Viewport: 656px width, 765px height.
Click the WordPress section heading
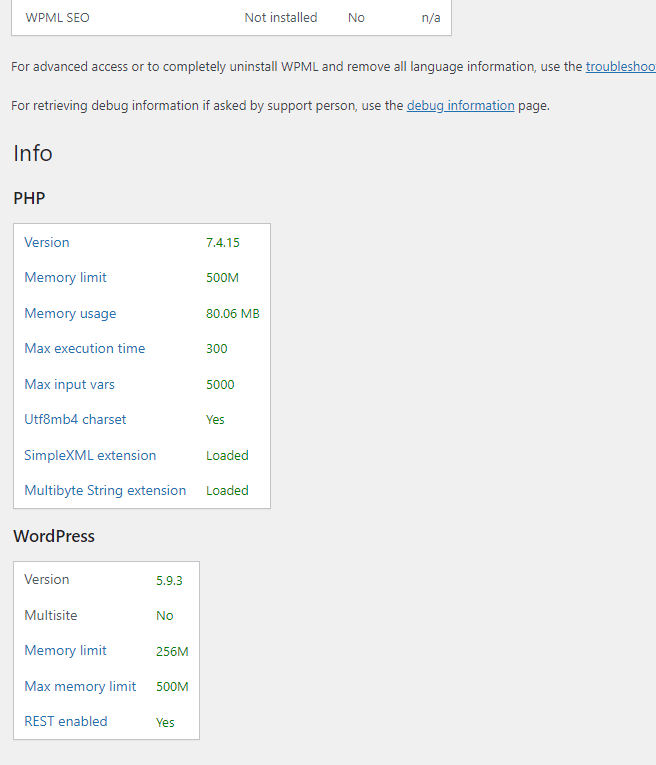click(x=54, y=536)
